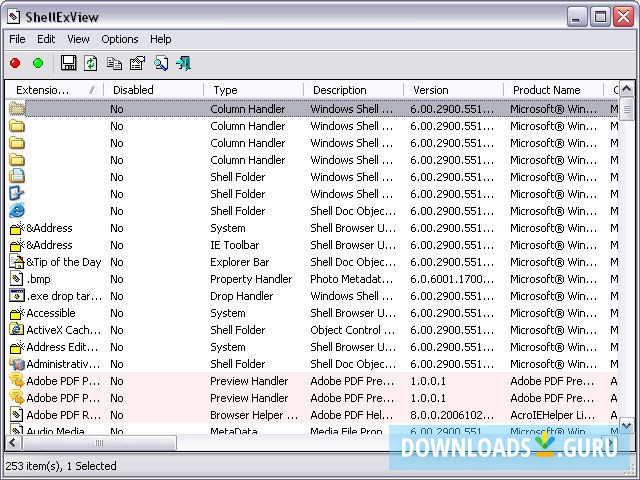Screen dimensions: 640x480
Task: Click the Object Control description cell
Action: (353, 330)
